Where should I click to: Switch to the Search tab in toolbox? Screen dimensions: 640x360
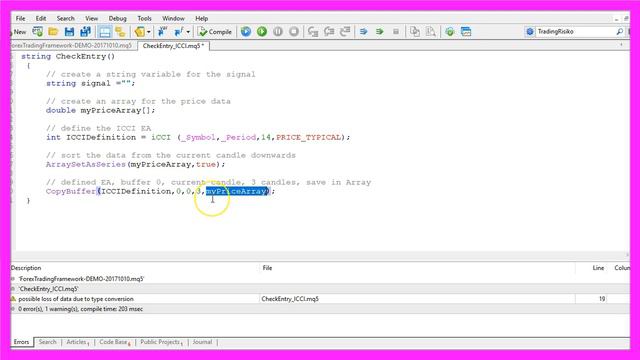click(x=47, y=342)
